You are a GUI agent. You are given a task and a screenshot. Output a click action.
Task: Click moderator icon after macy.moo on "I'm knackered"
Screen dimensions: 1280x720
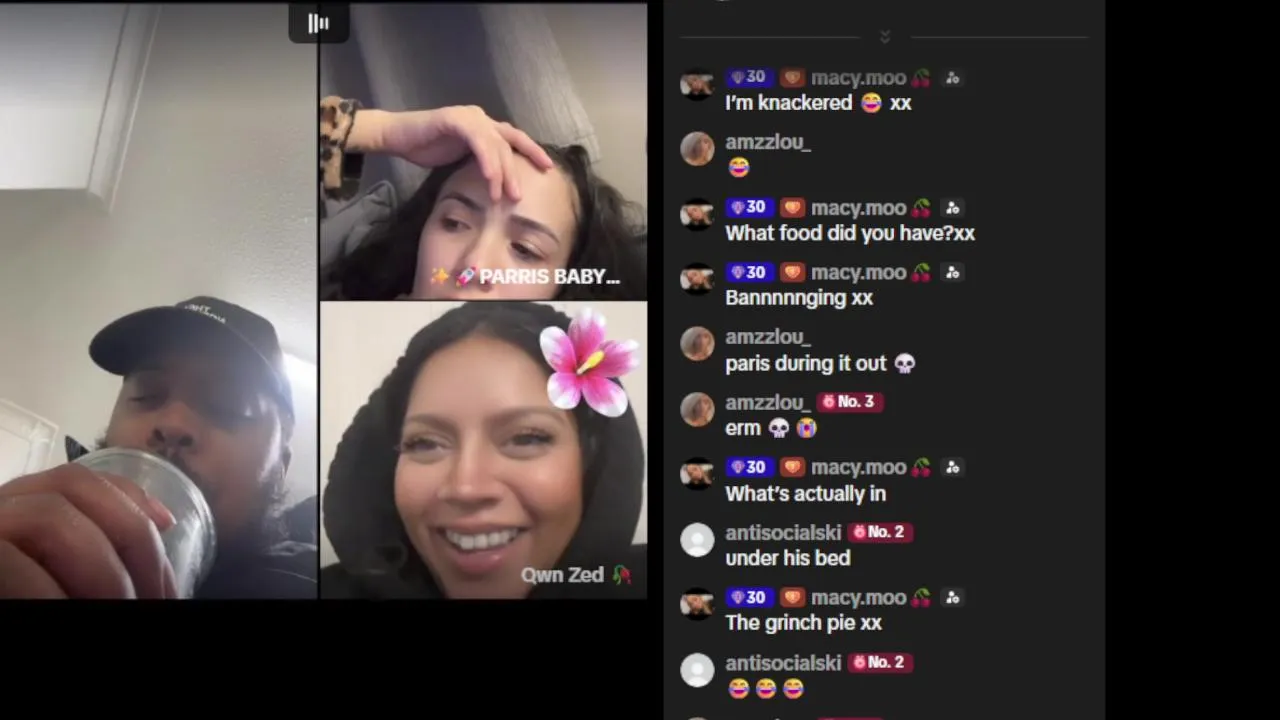(952, 78)
